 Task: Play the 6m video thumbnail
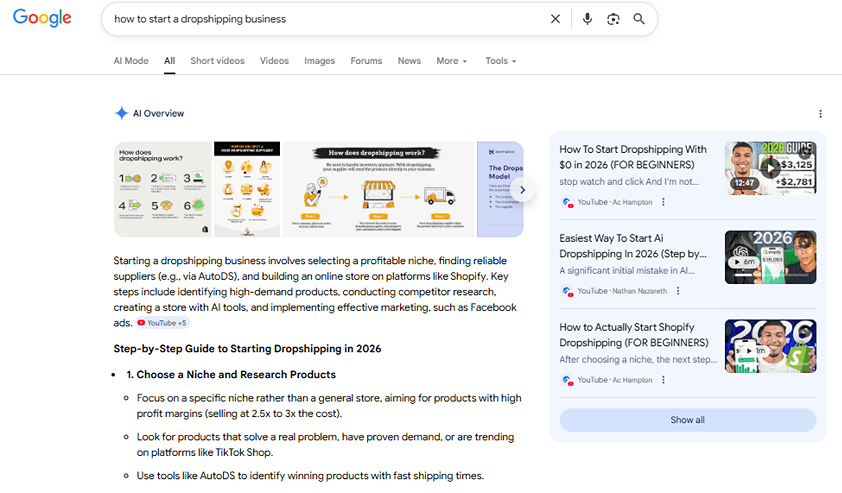pyautogui.click(x=770, y=257)
